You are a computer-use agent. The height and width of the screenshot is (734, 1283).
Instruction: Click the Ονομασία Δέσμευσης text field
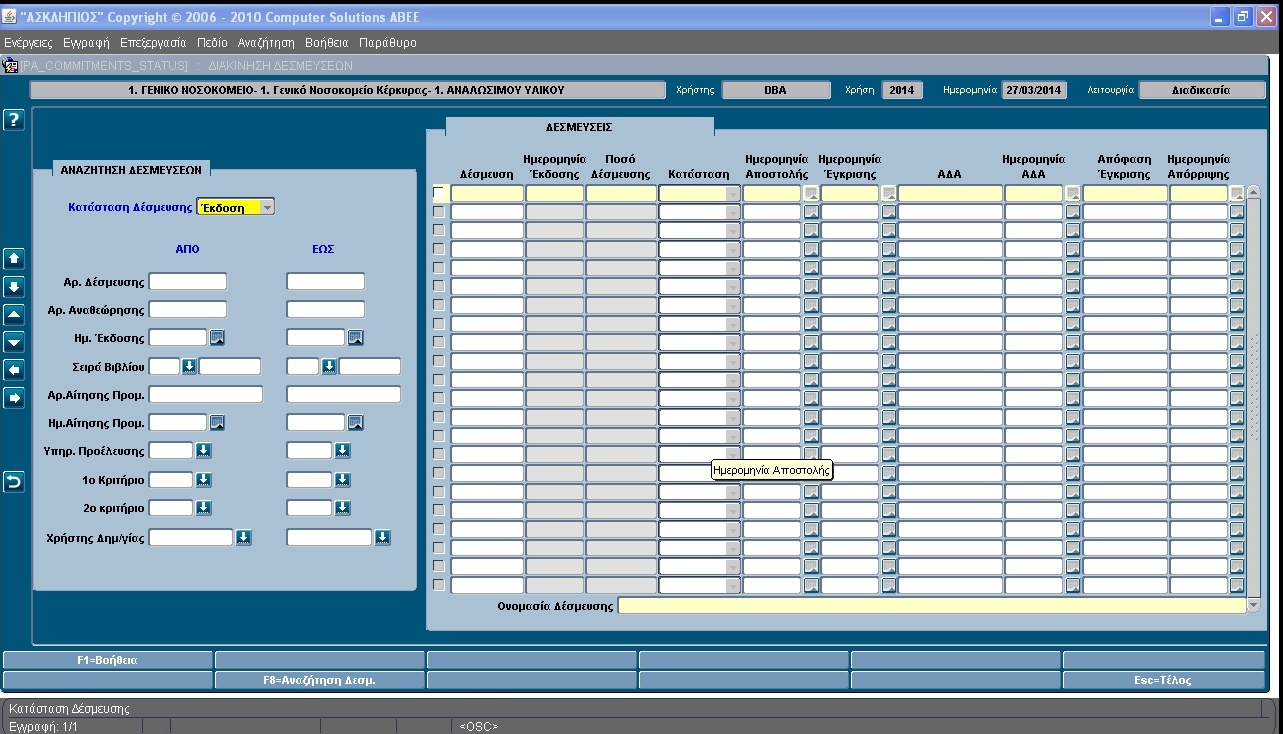tap(932, 605)
